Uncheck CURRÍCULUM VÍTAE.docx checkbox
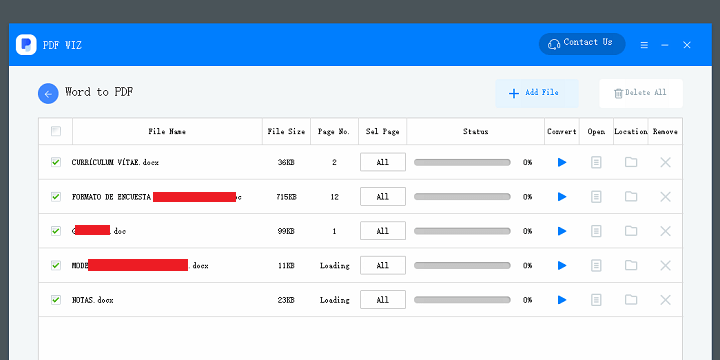This screenshot has width=720, height=360. (56, 162)
